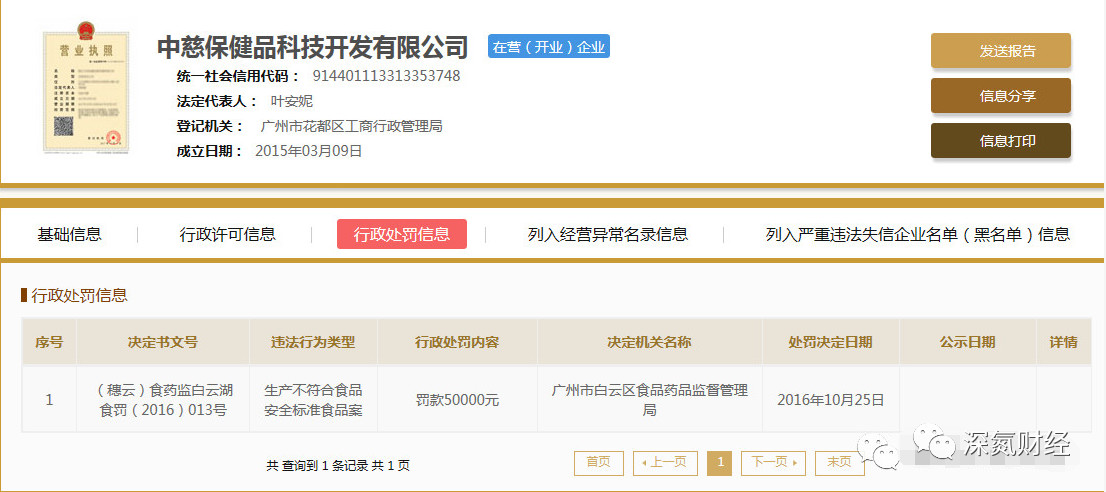The height and width of the screenshot is (492, 1106).
Task: Click the 详情 column header
Action: 1064,342
